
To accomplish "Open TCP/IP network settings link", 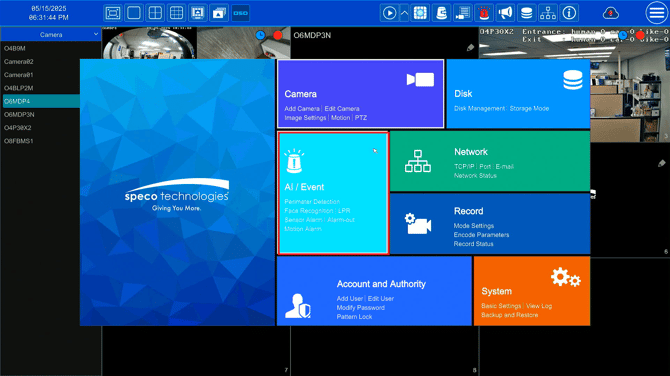I will pos(464,167).
